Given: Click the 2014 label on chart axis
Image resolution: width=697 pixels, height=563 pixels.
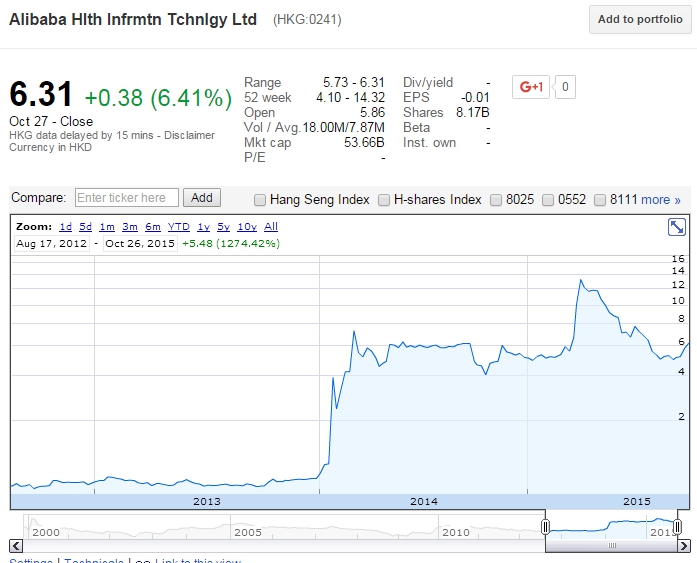Looking at the screenshot, I should (x=424, y=502).
